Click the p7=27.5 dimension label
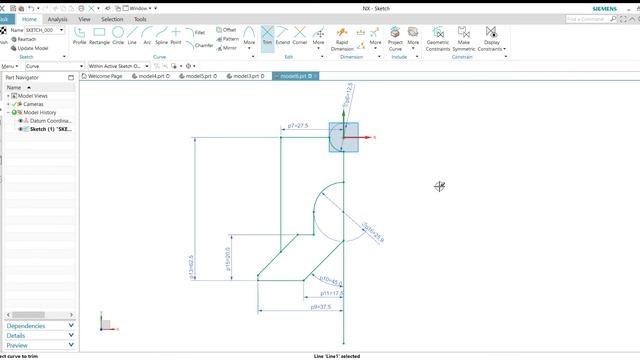This screenshot has width=640, height=360. coord(298,126)
